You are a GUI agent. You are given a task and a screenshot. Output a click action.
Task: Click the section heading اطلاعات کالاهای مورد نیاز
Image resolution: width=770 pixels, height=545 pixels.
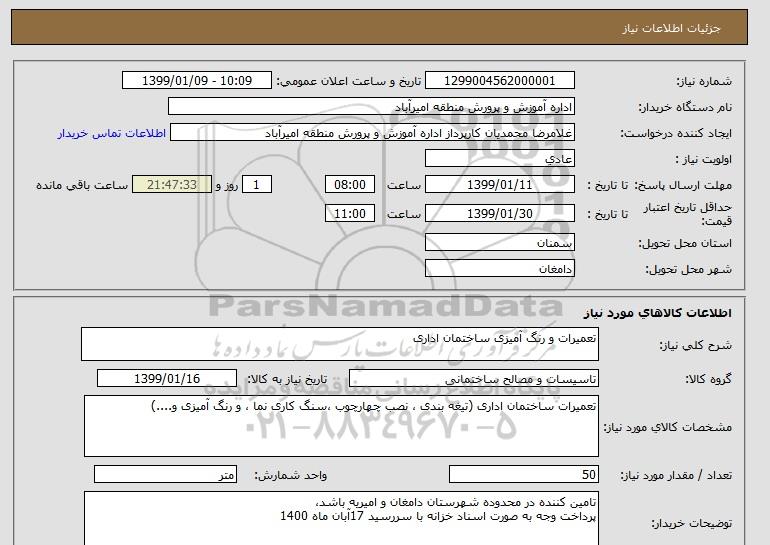click(x=657, y=312)
